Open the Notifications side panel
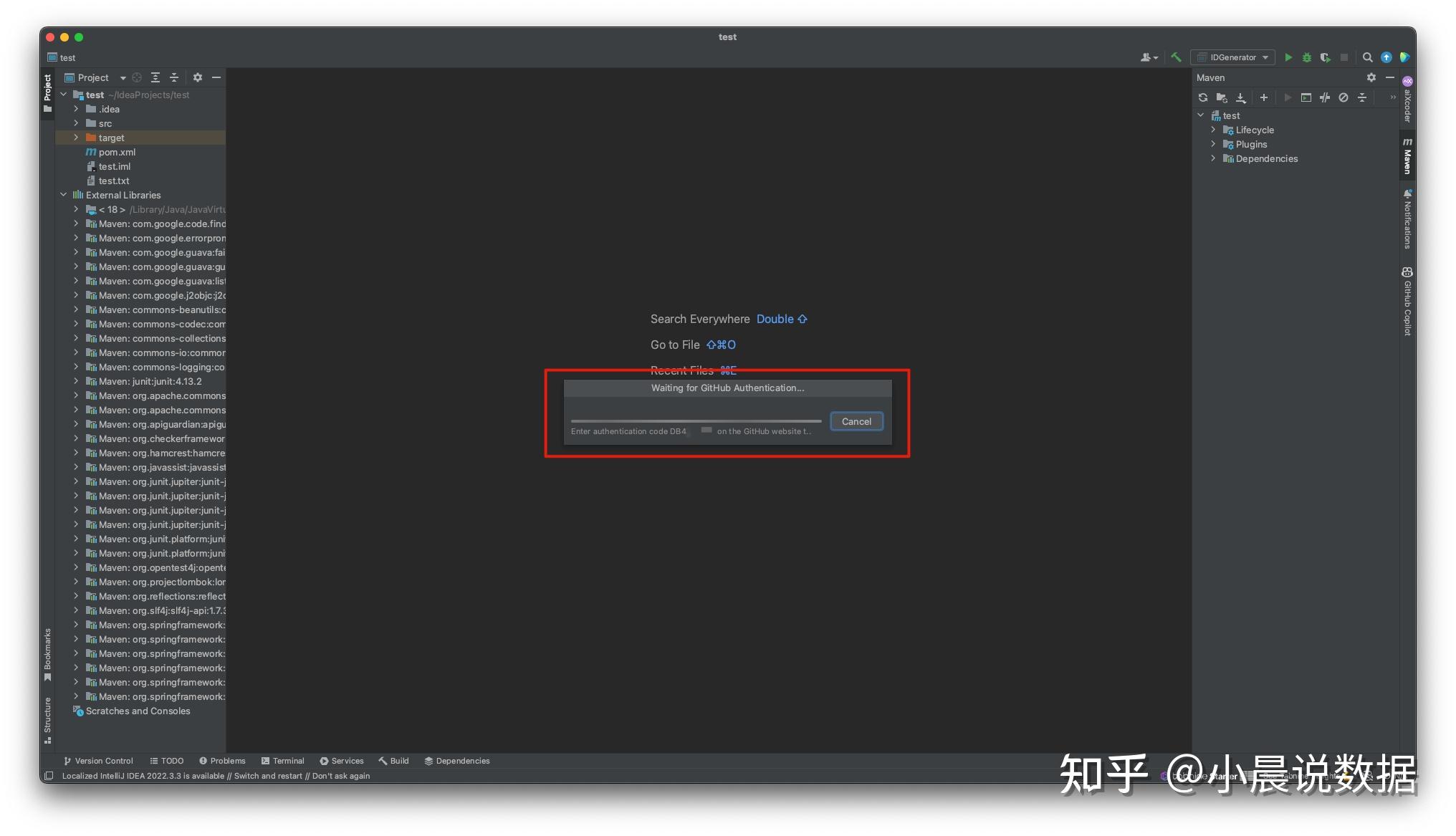 click(1407, 219)
